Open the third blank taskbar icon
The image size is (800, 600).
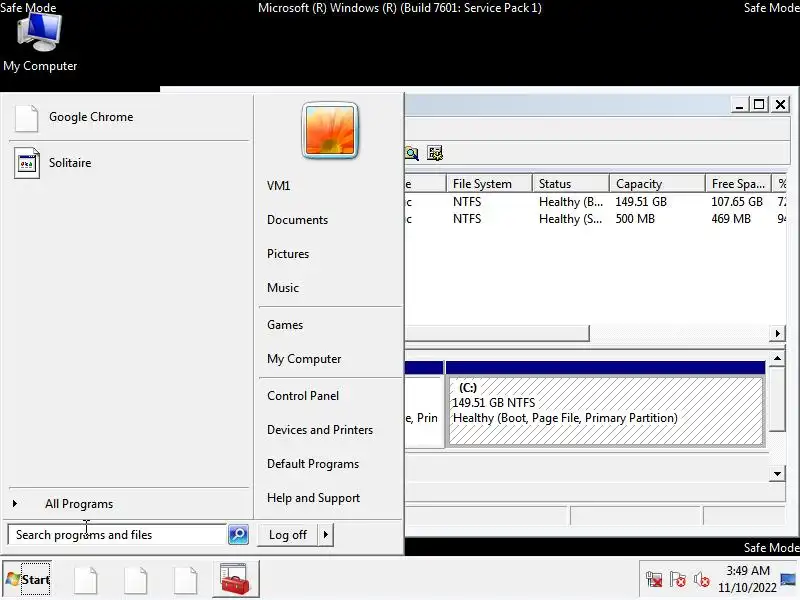pos(186,580)
